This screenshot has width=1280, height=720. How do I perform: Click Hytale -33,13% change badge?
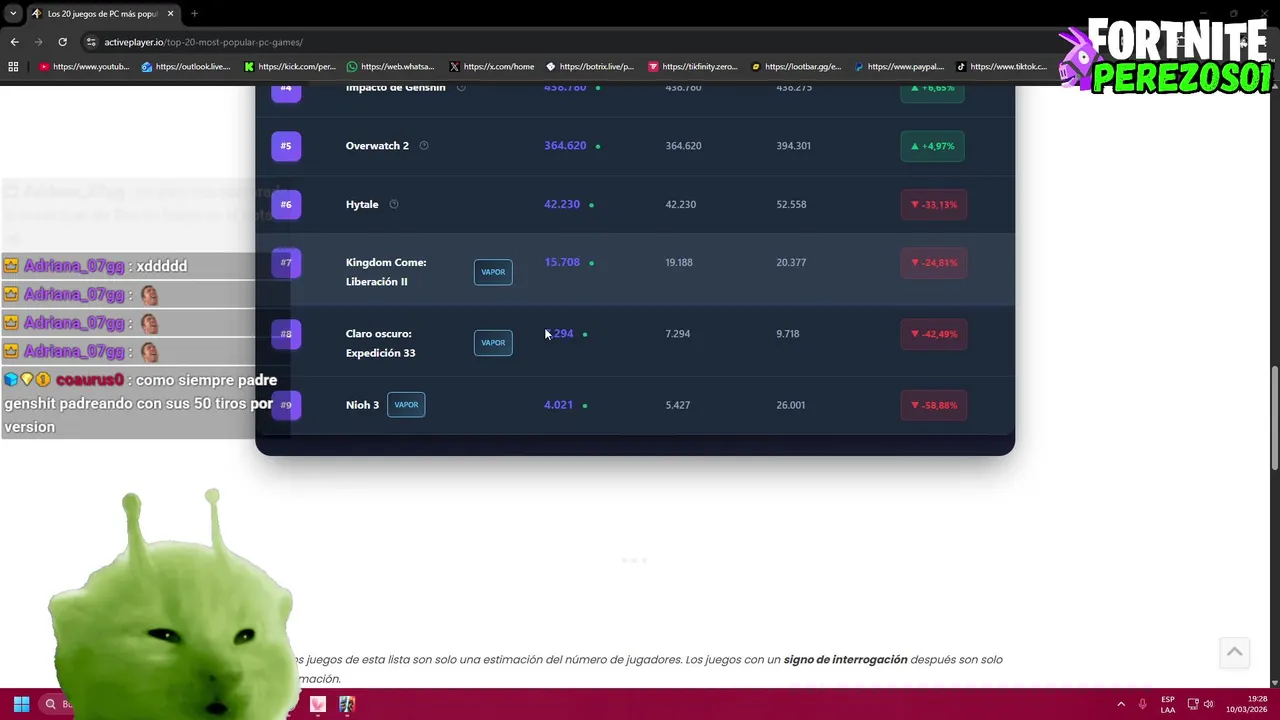(x=933, y=204)
